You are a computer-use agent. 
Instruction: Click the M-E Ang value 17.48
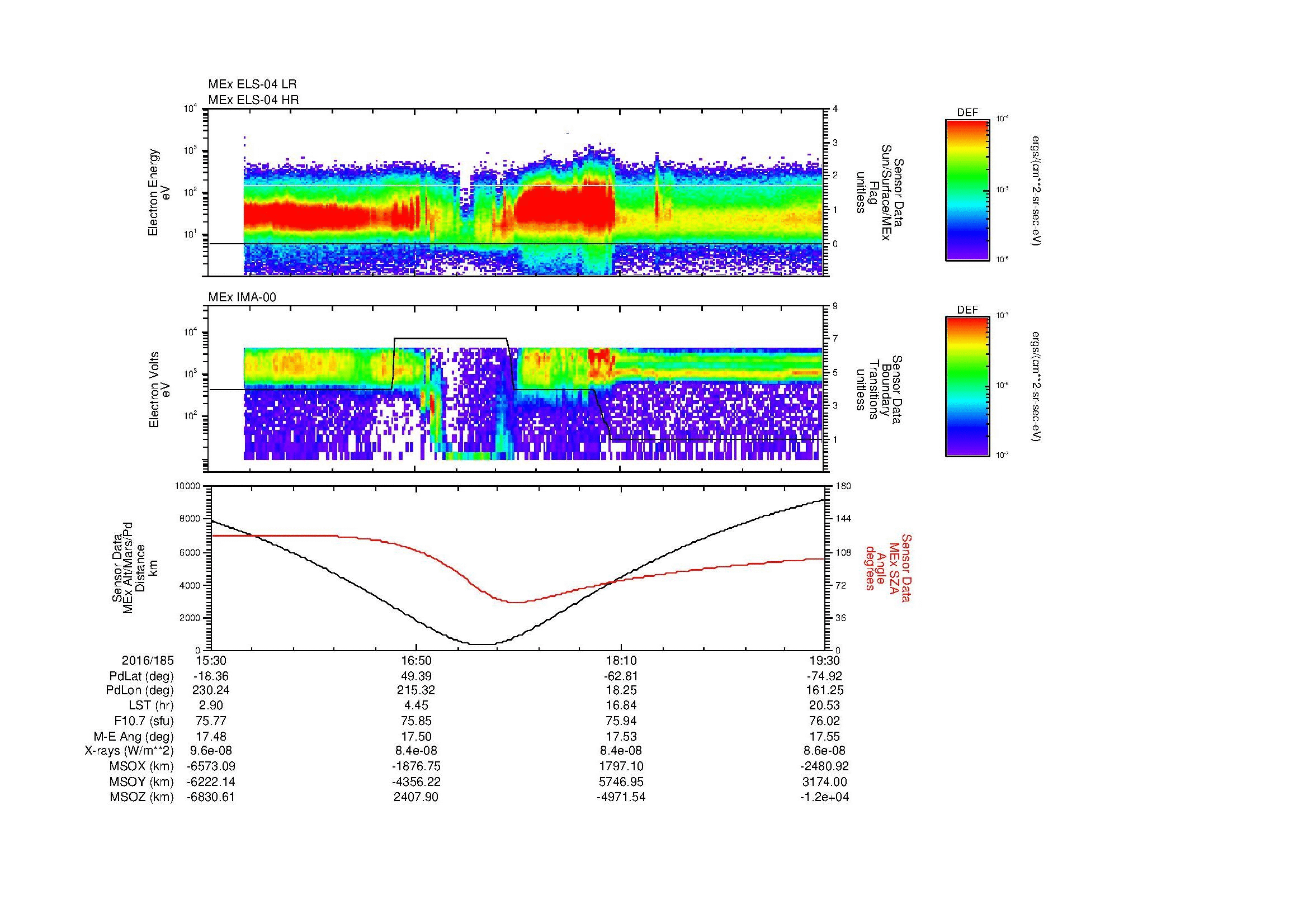(211, 737)
